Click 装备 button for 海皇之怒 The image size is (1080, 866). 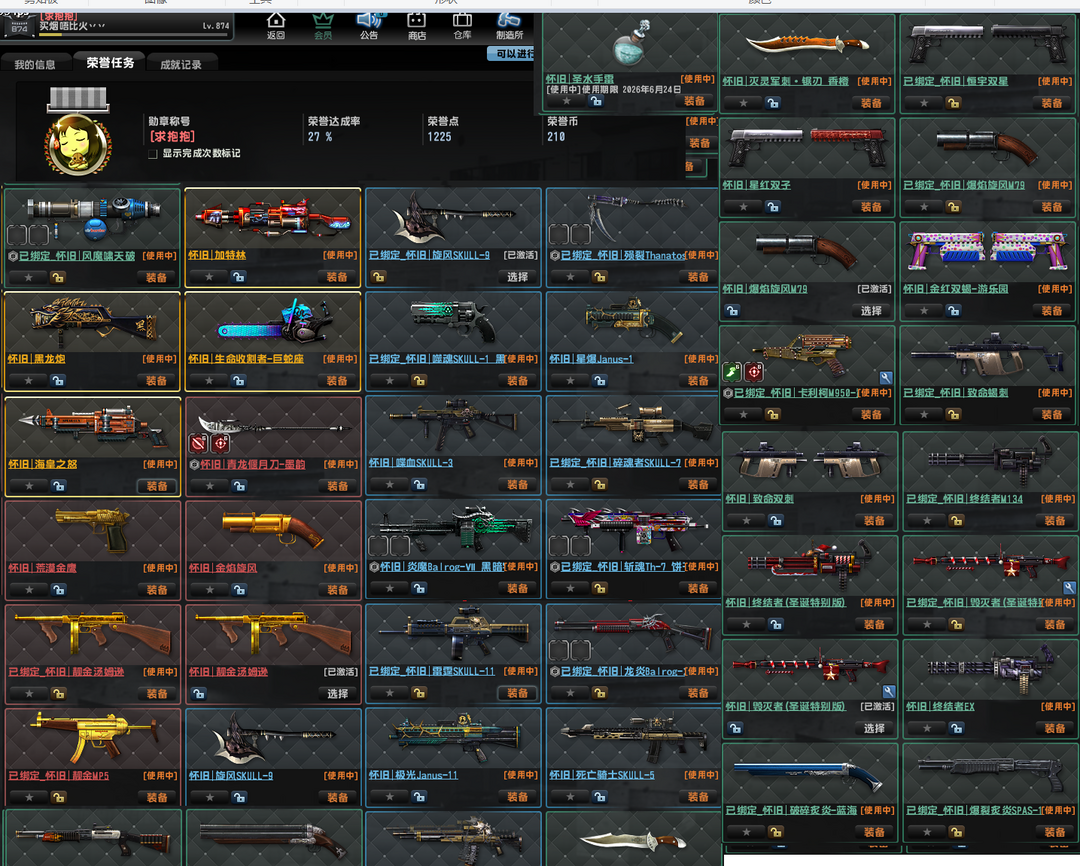[x=157, y=486]
